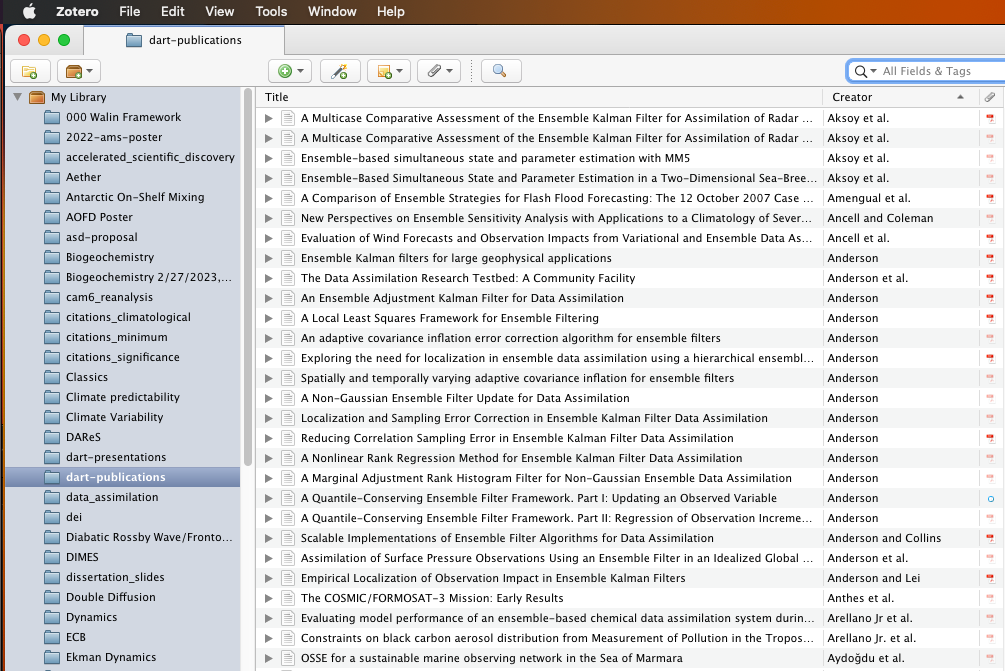Collapse the My Library tree

[17, 97]
